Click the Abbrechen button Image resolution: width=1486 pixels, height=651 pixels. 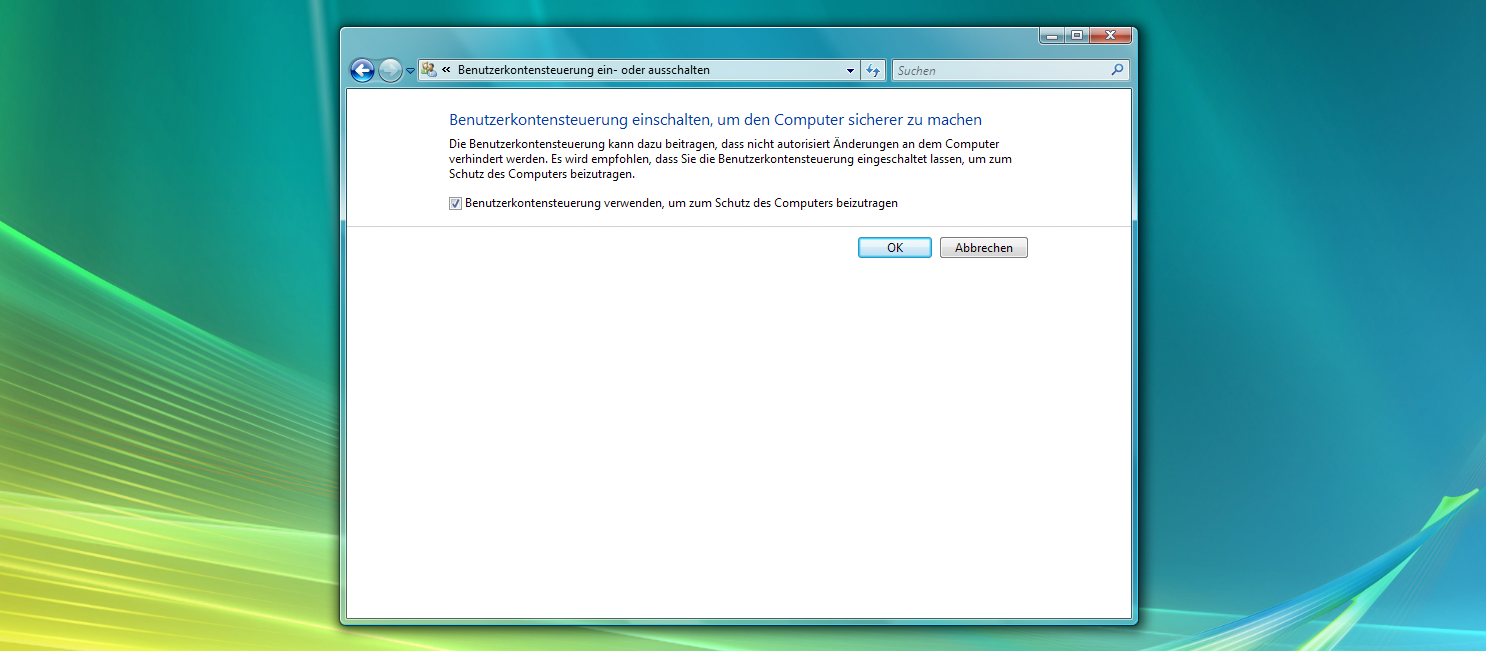(984, 248)
